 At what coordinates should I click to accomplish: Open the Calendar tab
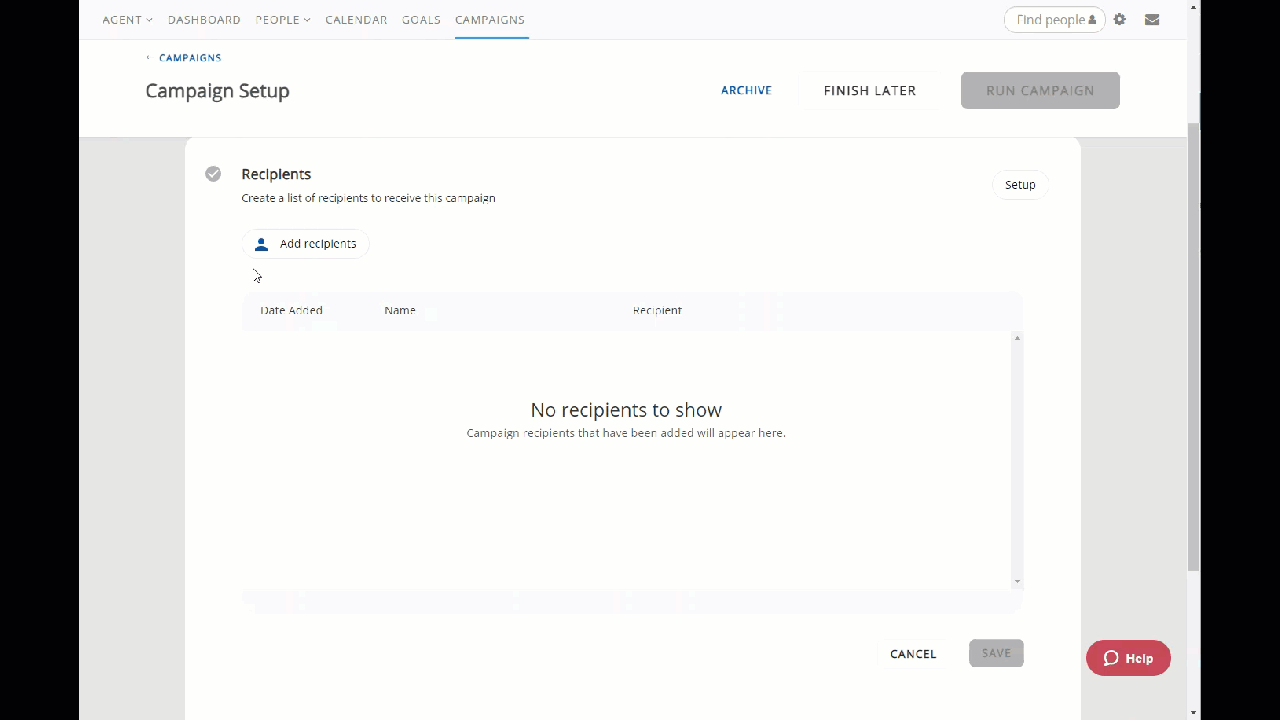tap(356, 20)
